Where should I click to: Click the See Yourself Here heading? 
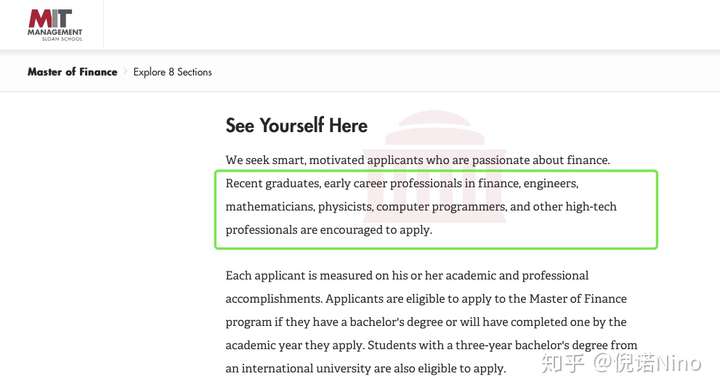296,125
